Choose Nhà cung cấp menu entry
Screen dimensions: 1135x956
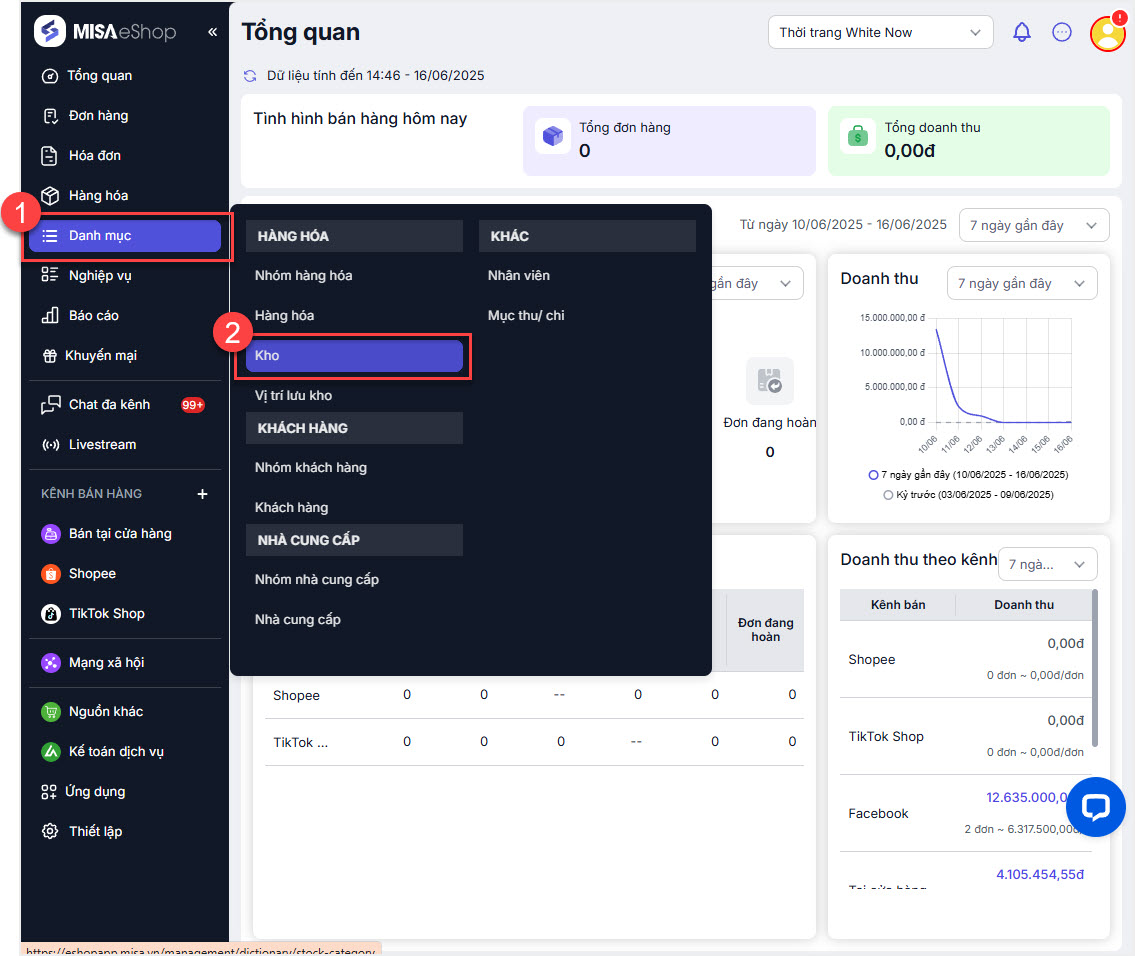(x=298, y=620)
